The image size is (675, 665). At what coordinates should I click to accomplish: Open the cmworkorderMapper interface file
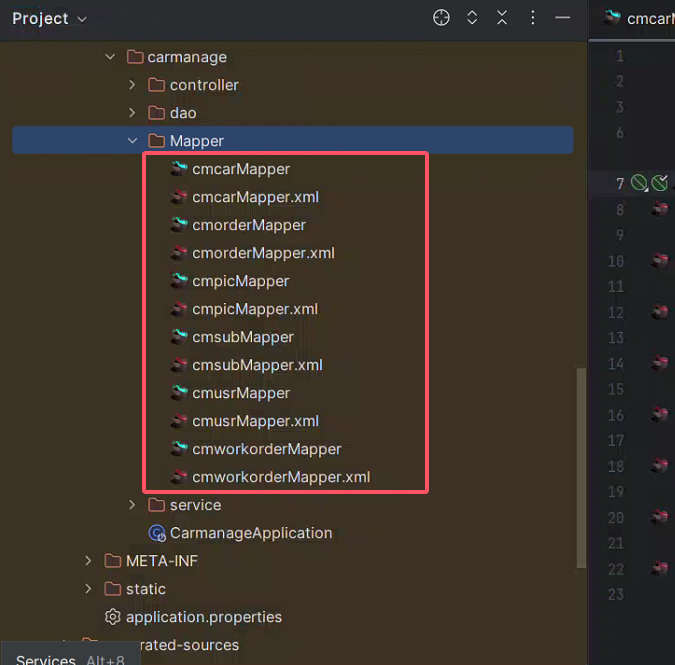click(266, 449)
